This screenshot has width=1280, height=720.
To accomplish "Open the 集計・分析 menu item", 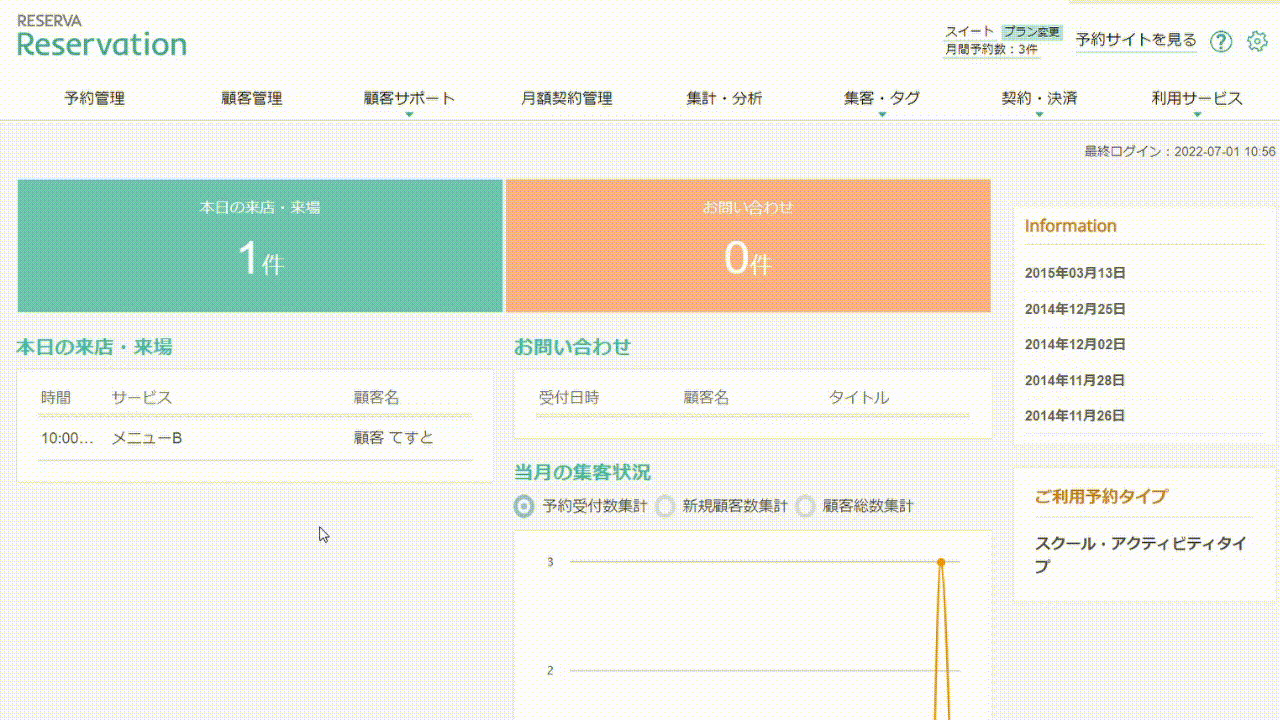I will pos(724,98).
